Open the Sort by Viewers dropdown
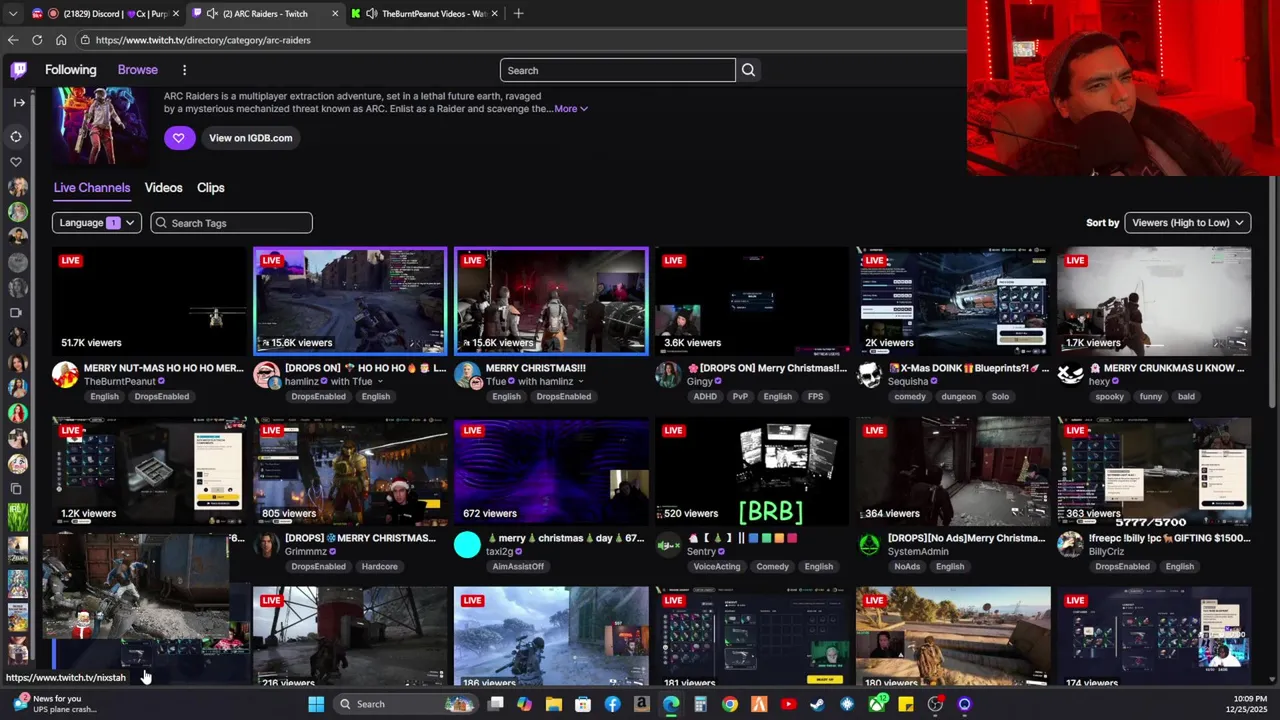1280x720 pixels. click(x=1188, y=223)
